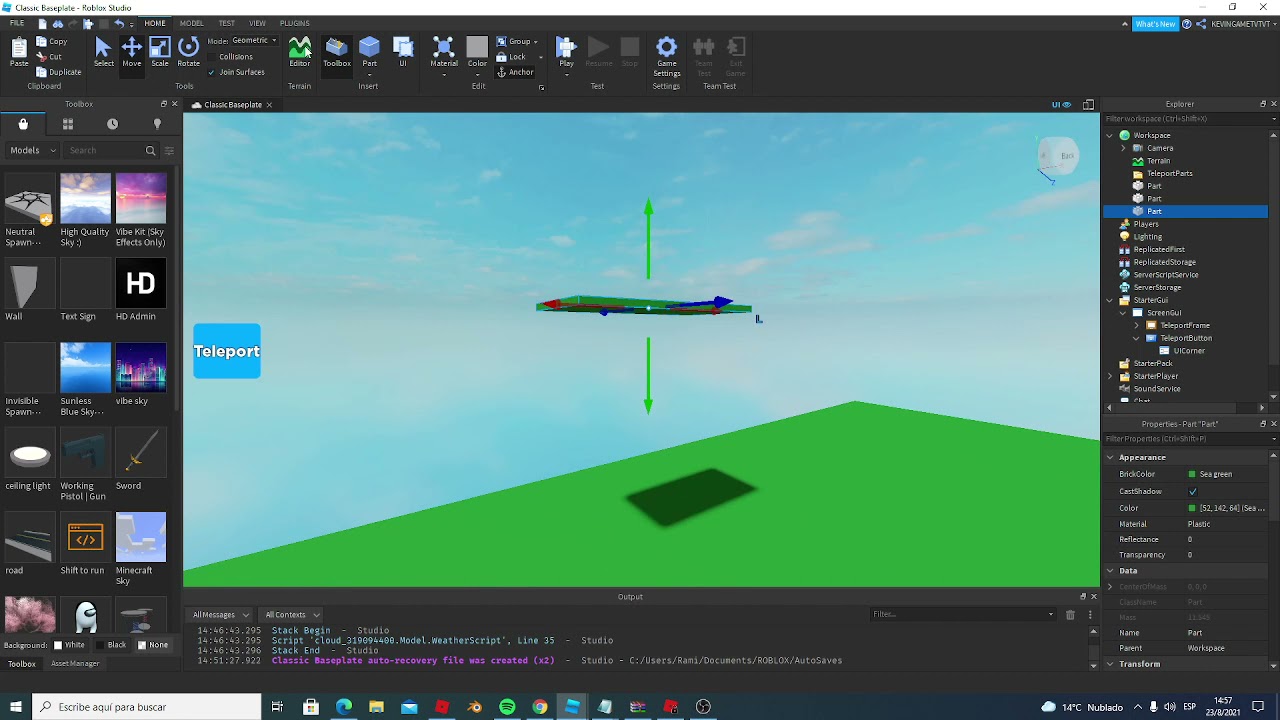
Task: Click BrickColor Sea green swatch
Action: point(1192,474)
